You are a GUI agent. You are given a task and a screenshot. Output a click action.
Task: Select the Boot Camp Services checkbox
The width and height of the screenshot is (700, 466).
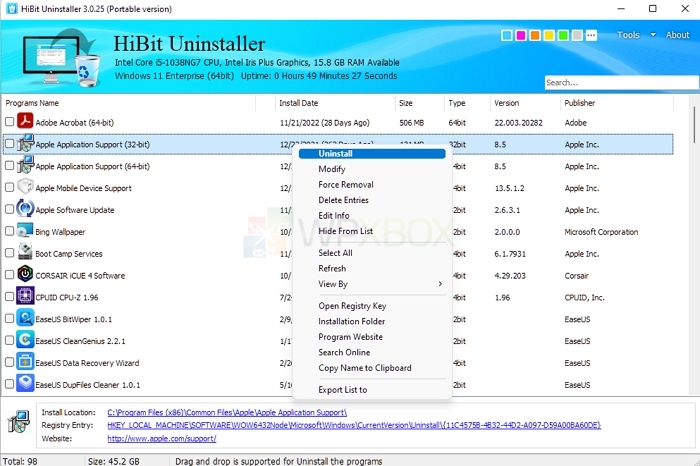(x=9, y=253)
